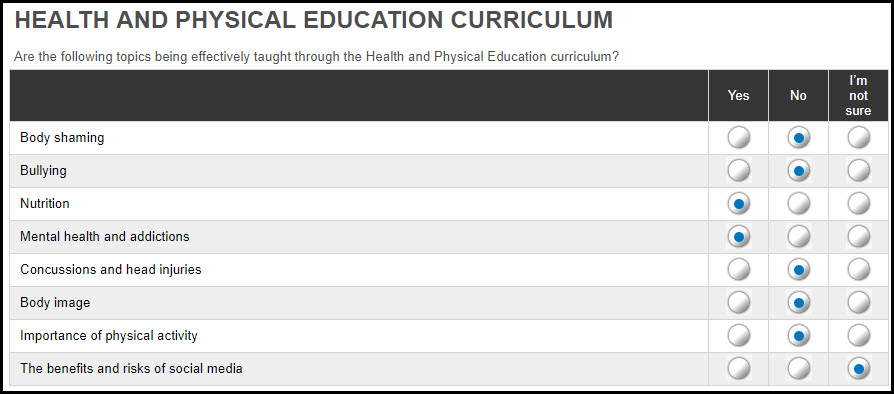894x394 pixels.
Task: Choose I'm not sure for Importance of physical activity
Action: click(x=858, y=336)
